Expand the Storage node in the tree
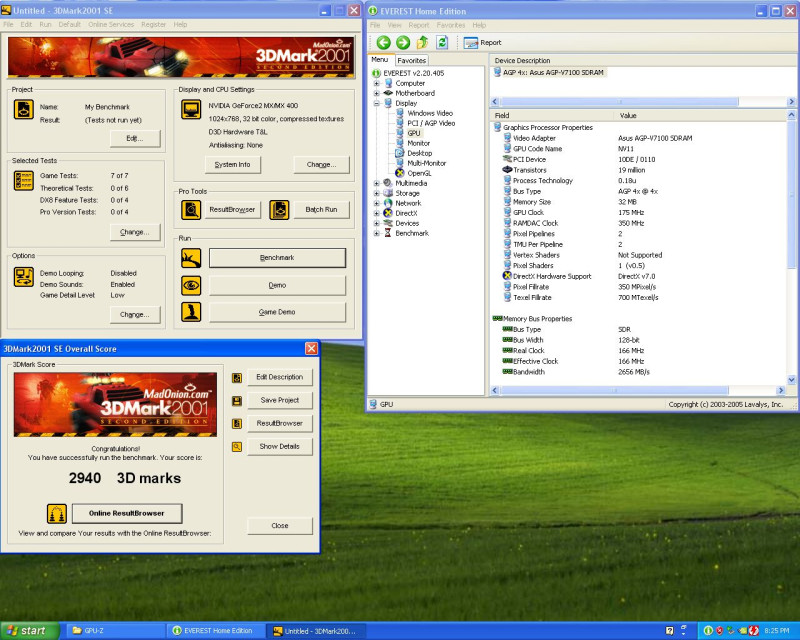The height and width of the screenshot is (640, 800). 377,193
